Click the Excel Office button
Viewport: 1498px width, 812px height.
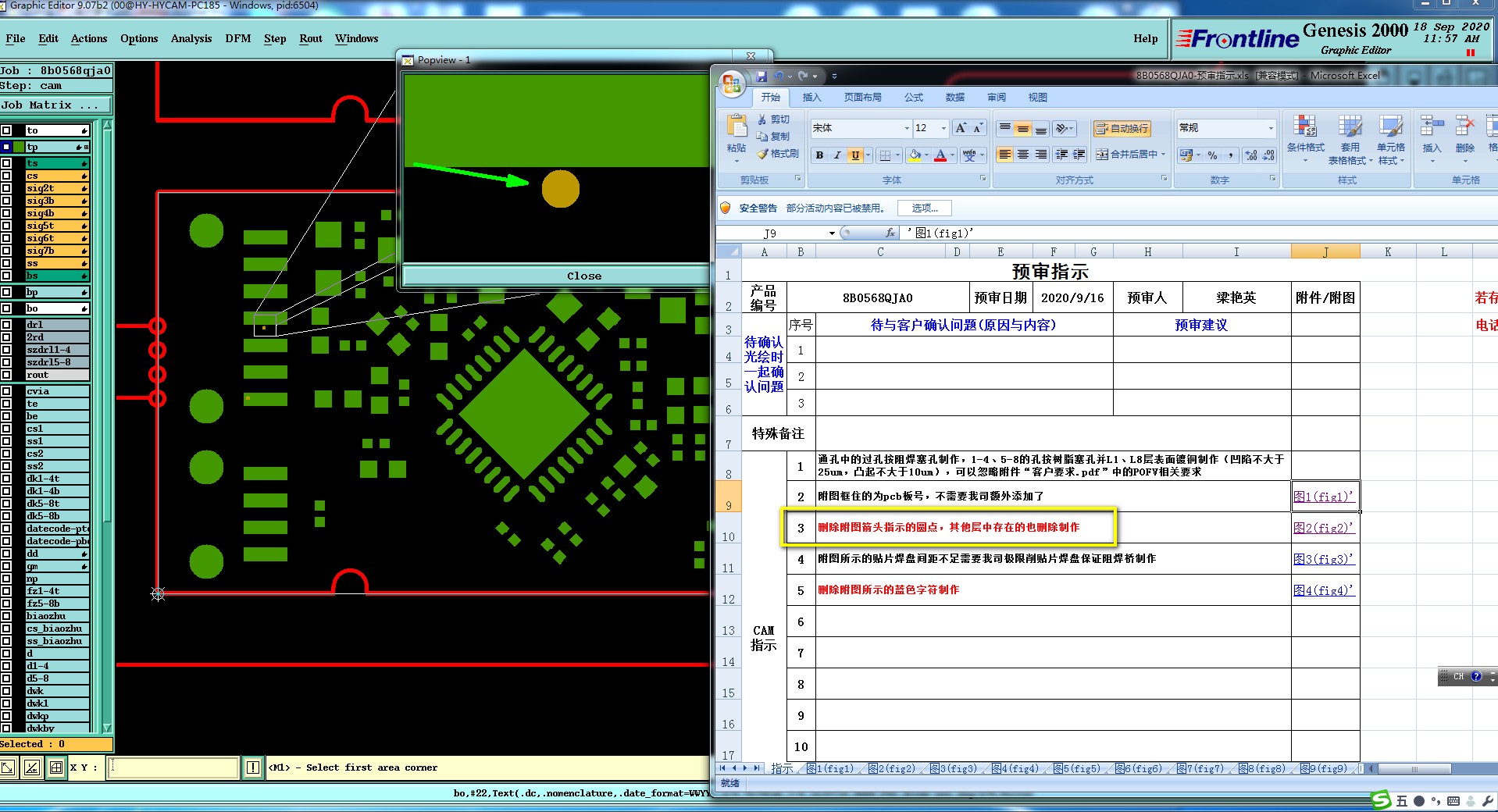coord(732,84)
